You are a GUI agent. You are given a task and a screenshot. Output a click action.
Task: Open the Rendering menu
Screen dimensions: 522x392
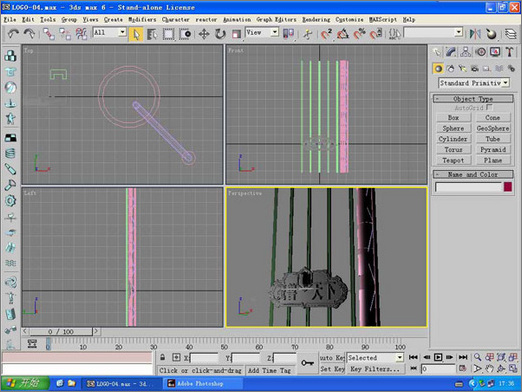coord(316,20)
